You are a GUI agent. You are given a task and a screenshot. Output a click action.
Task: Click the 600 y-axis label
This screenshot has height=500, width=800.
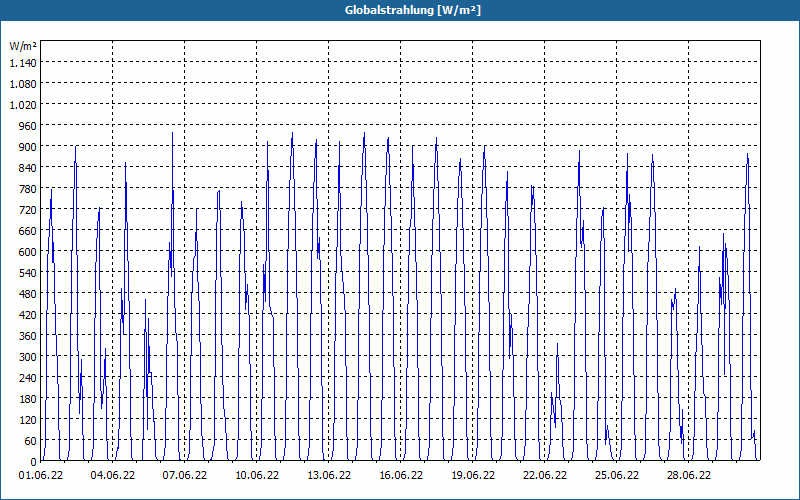pyautogui.click(x=28, y=252)
